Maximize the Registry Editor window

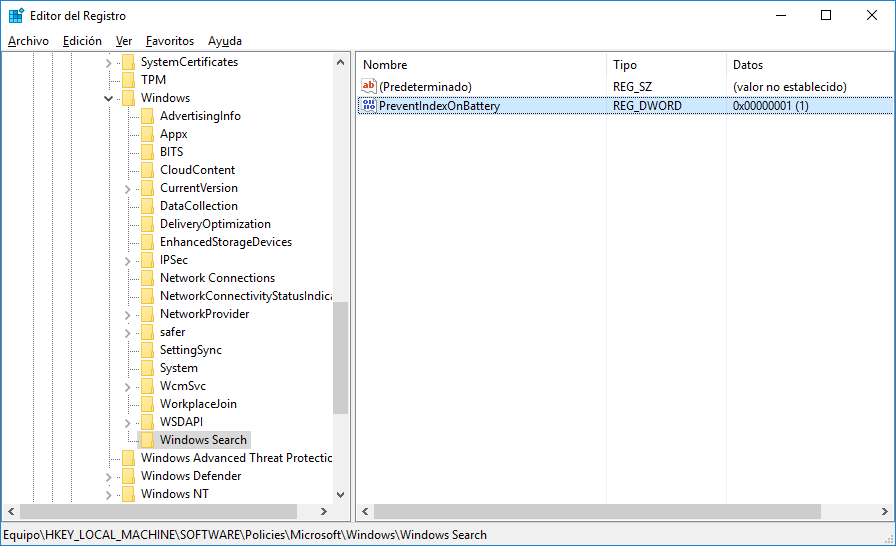[826, 15]
